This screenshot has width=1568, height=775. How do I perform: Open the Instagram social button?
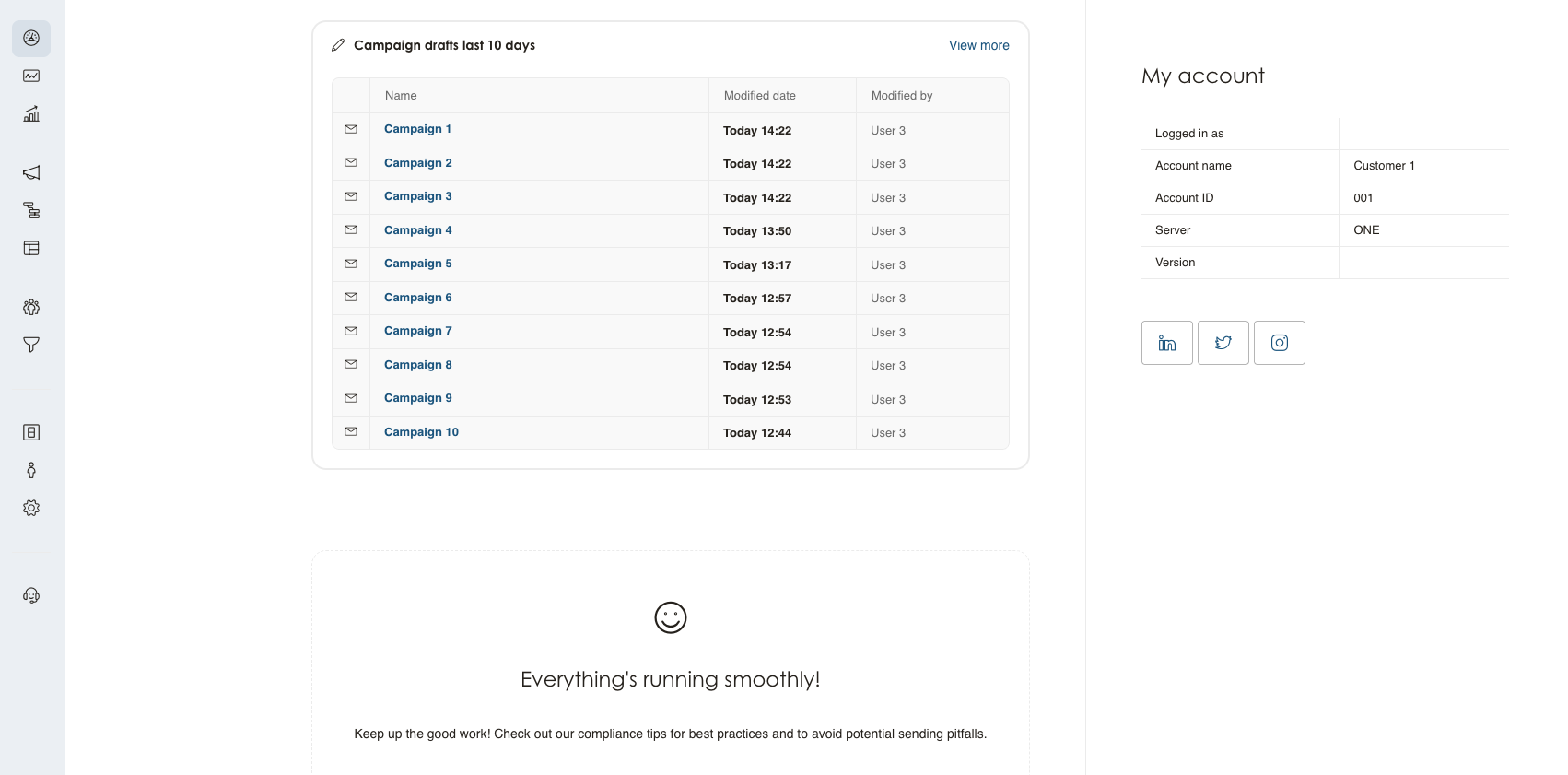coord(1279,343)
